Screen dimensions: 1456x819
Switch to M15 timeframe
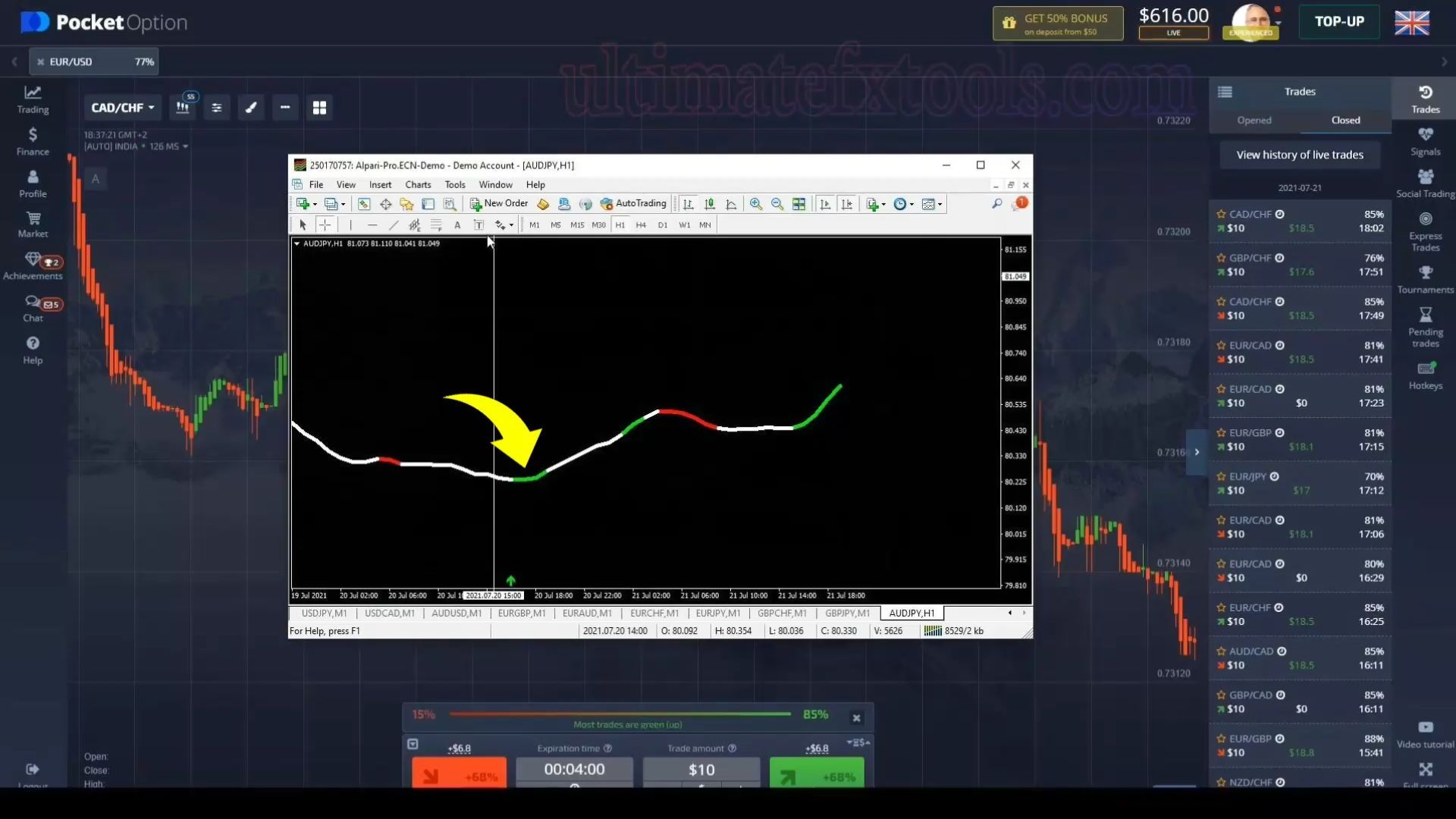[577, 225]
